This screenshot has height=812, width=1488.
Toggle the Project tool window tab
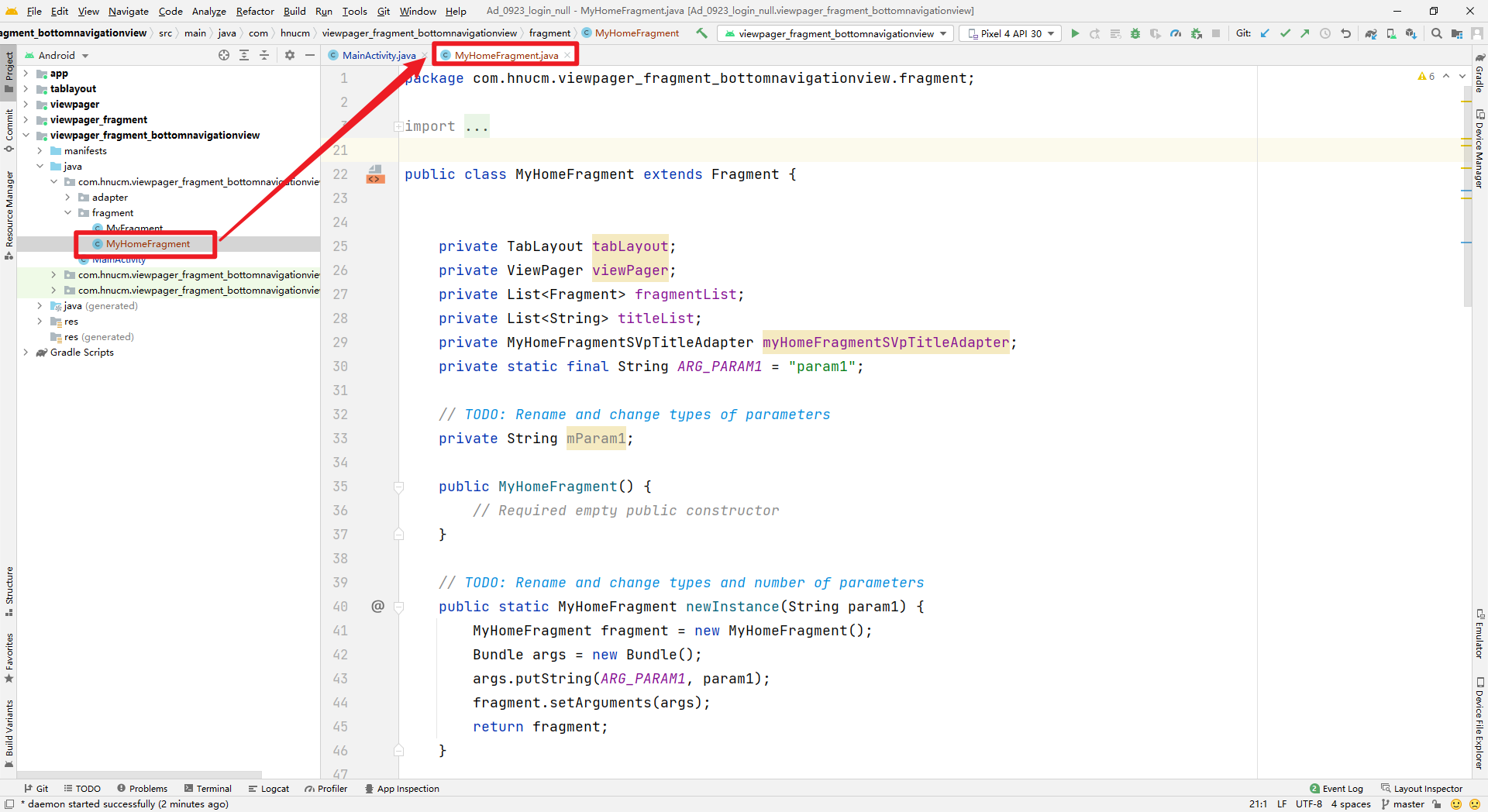tap(9, 71)
